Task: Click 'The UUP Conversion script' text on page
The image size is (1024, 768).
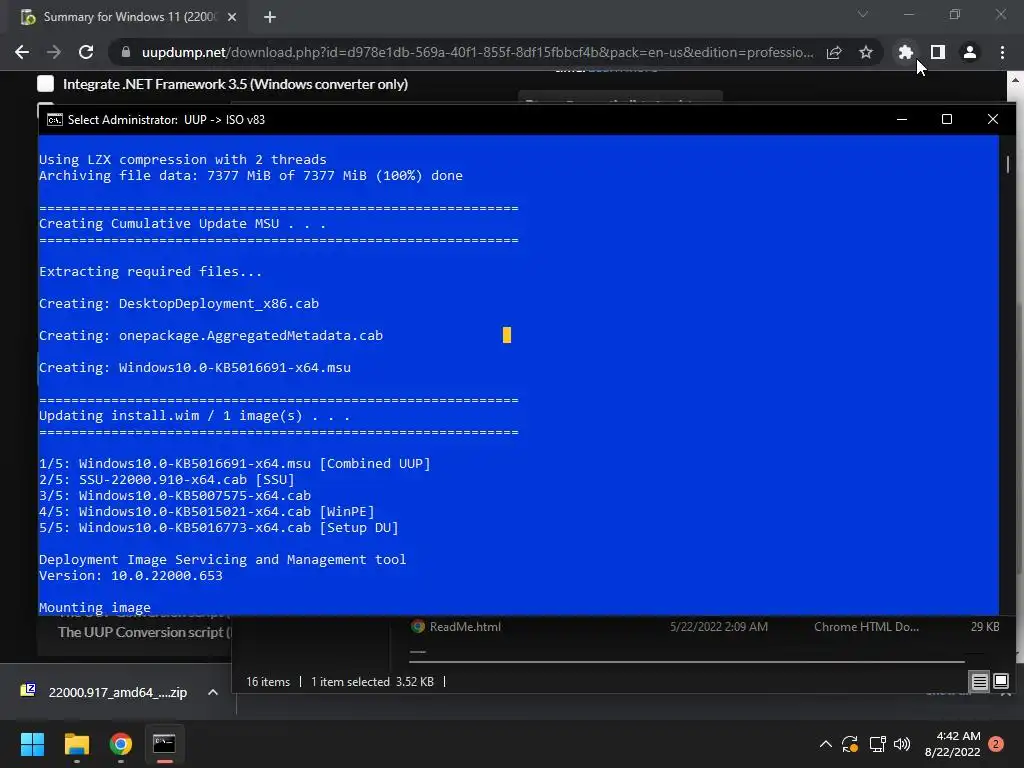Action: click(x=140, y=632)
